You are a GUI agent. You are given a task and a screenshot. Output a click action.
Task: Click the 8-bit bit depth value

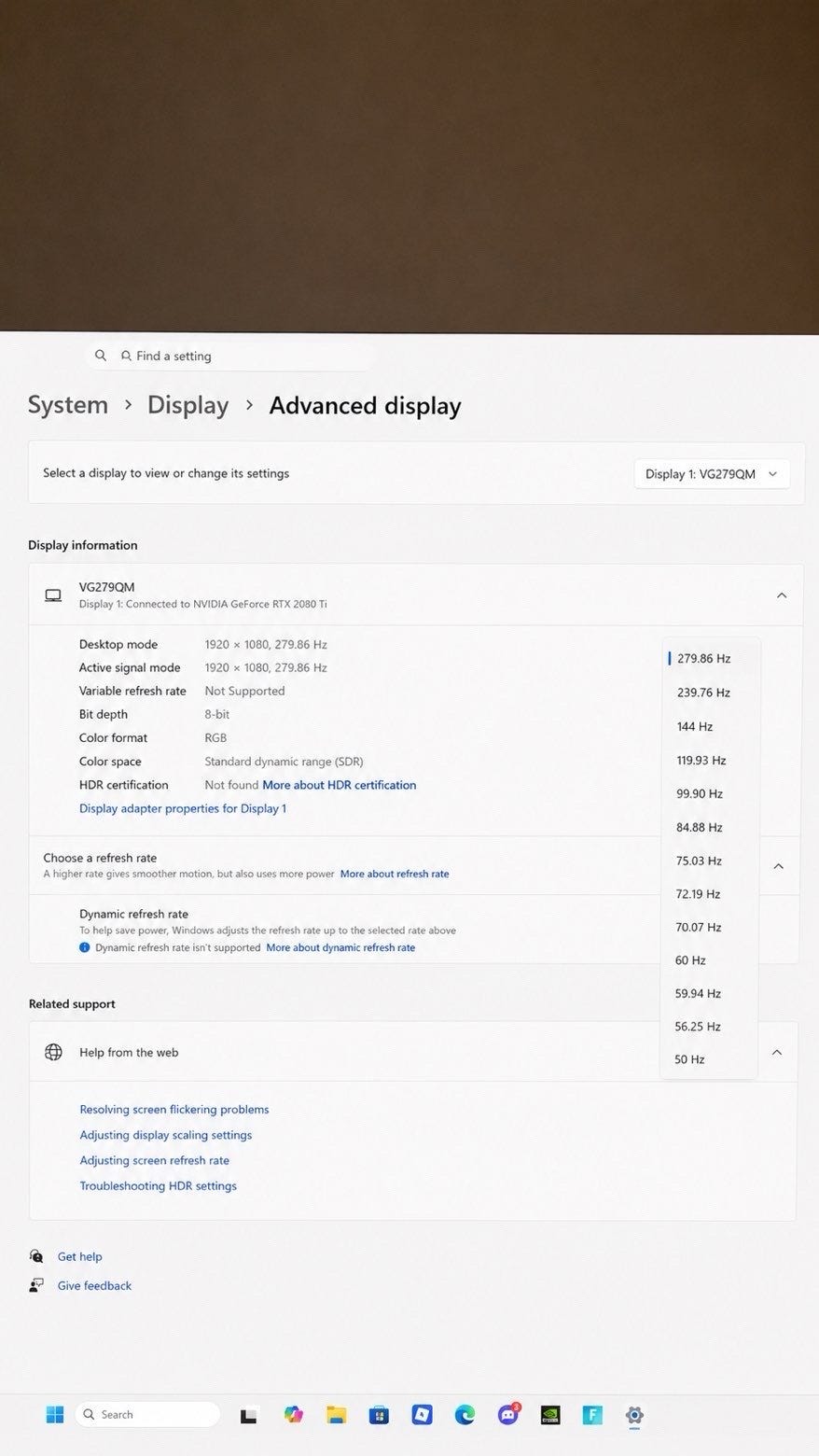[x=217, y=714]
